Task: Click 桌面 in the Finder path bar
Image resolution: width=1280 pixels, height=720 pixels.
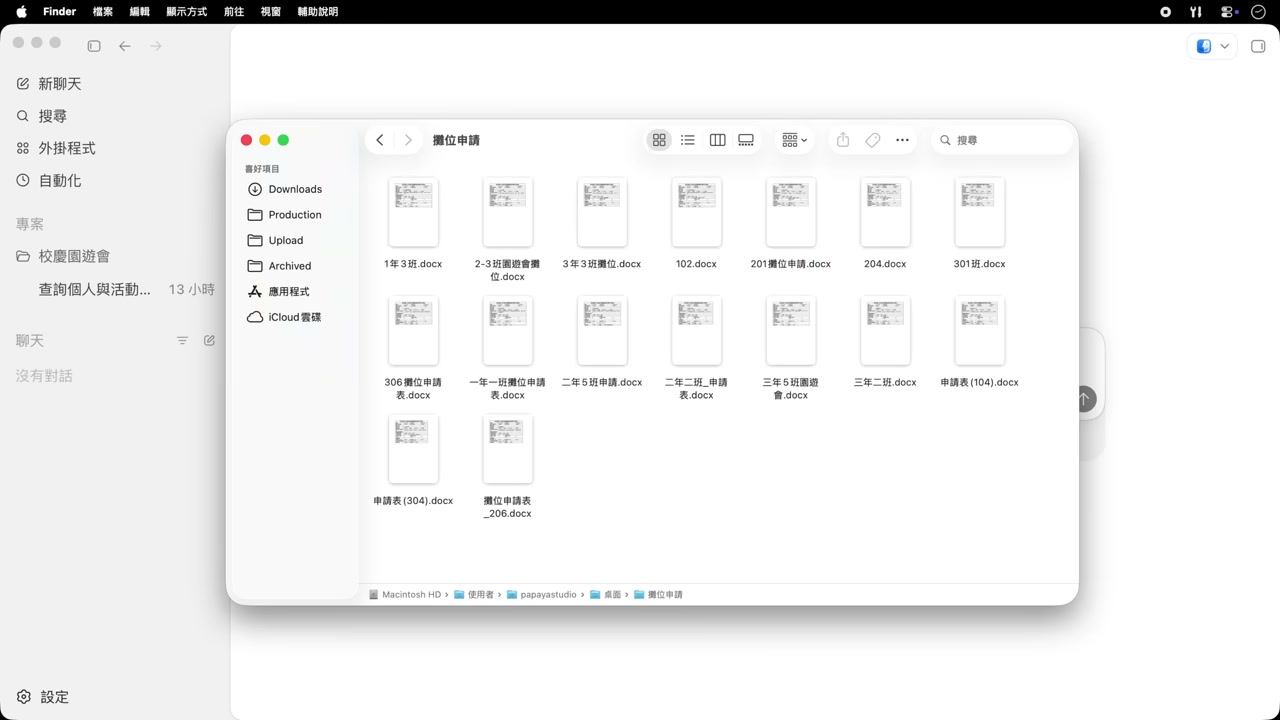Action: pos(605,594)
